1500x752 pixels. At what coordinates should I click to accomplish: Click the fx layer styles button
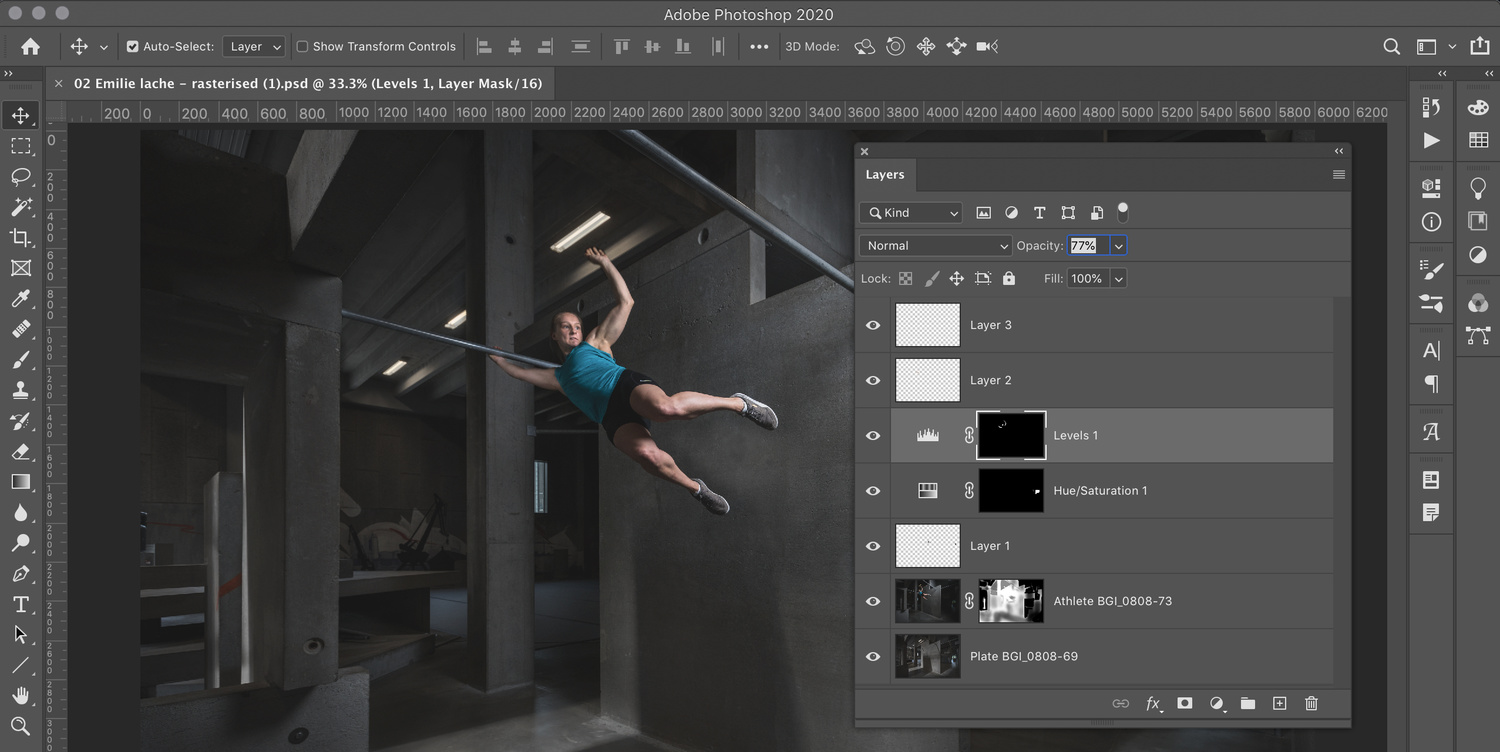point(1153,703)
